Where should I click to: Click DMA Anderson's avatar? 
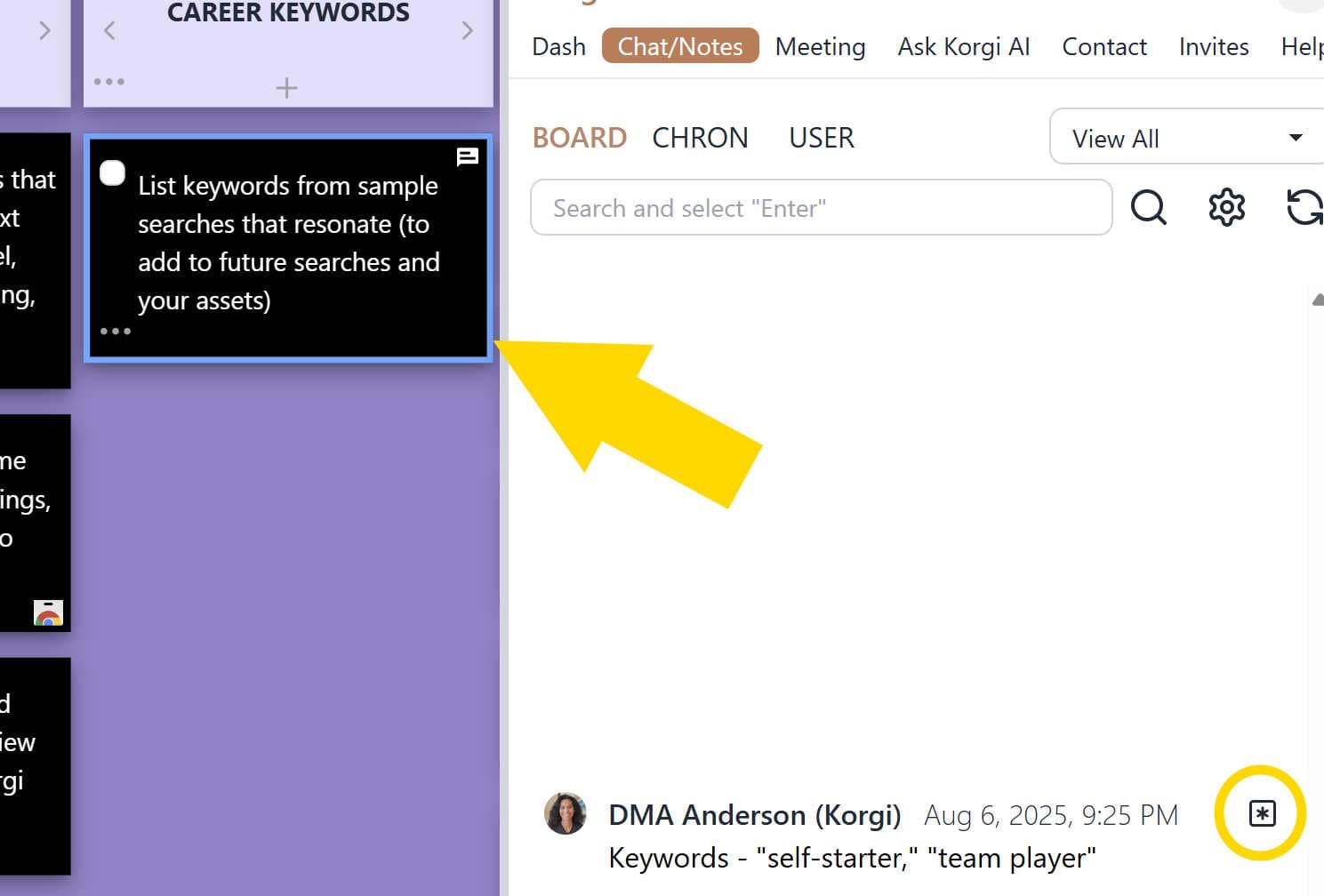[566, 813]
